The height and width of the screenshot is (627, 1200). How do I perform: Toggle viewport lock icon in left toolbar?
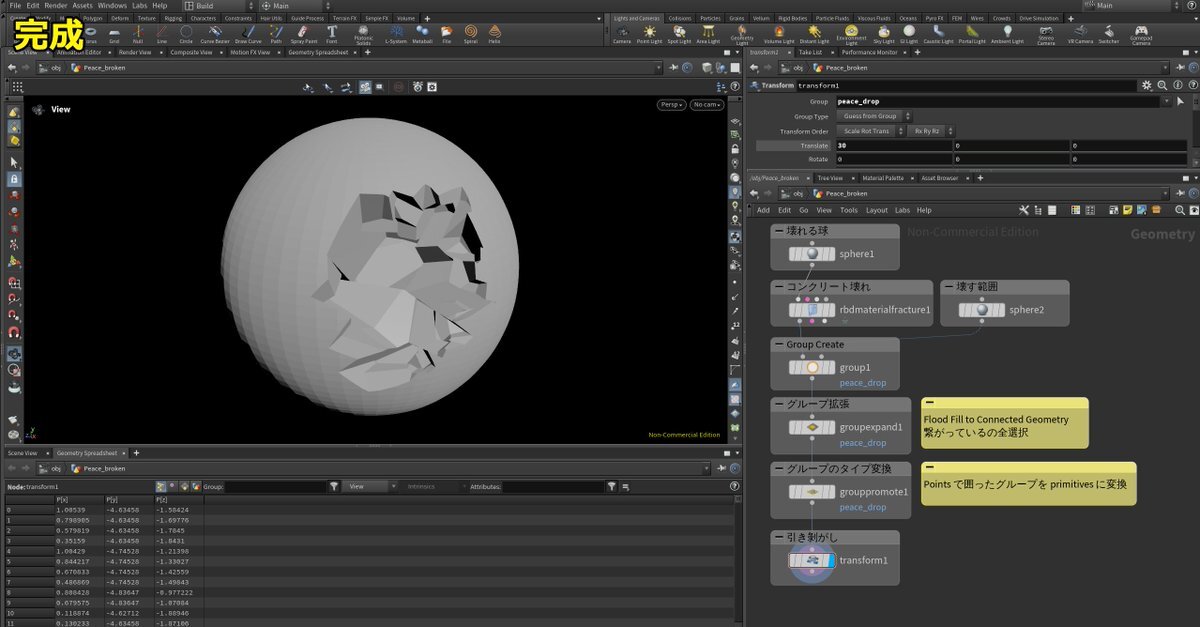pyautogui.click(x=14, y=179)
